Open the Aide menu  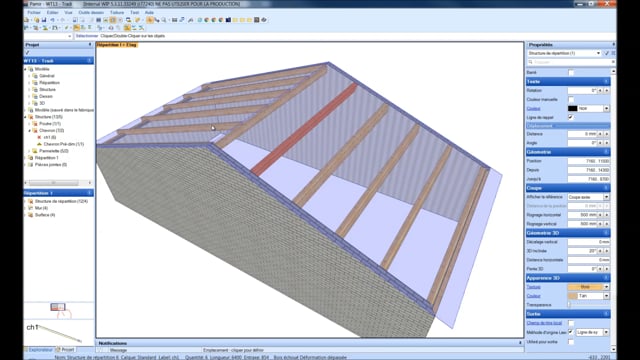tap(149, 13)
